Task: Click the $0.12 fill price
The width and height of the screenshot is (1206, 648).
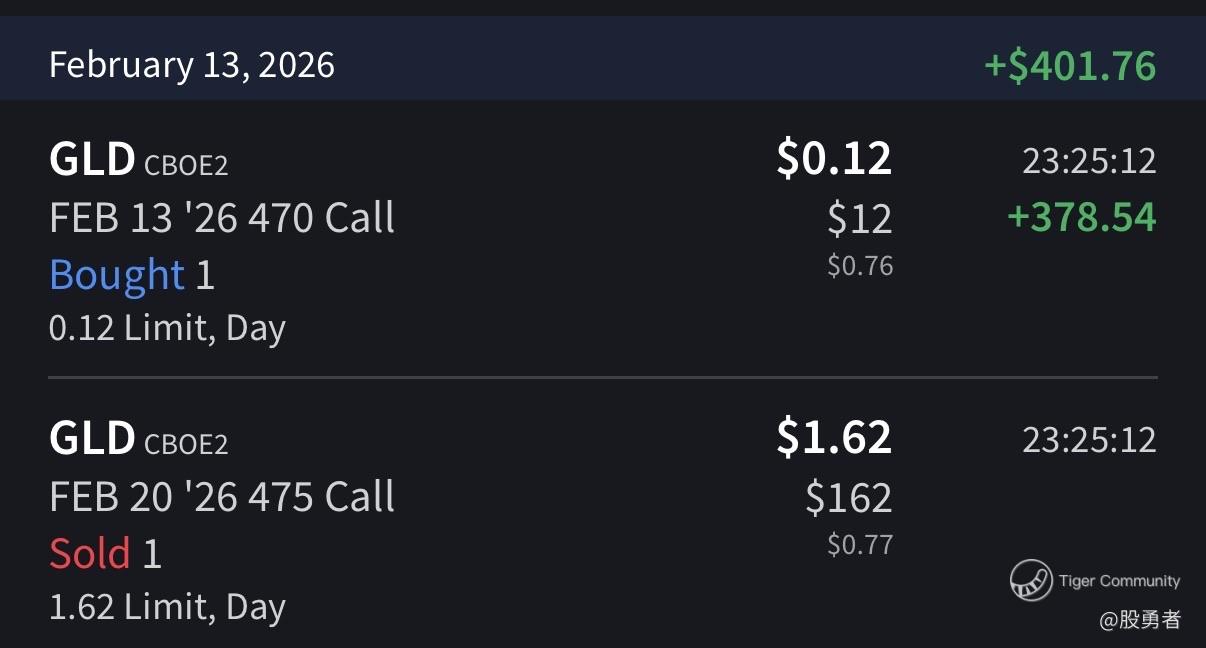Action: [834, 159]
